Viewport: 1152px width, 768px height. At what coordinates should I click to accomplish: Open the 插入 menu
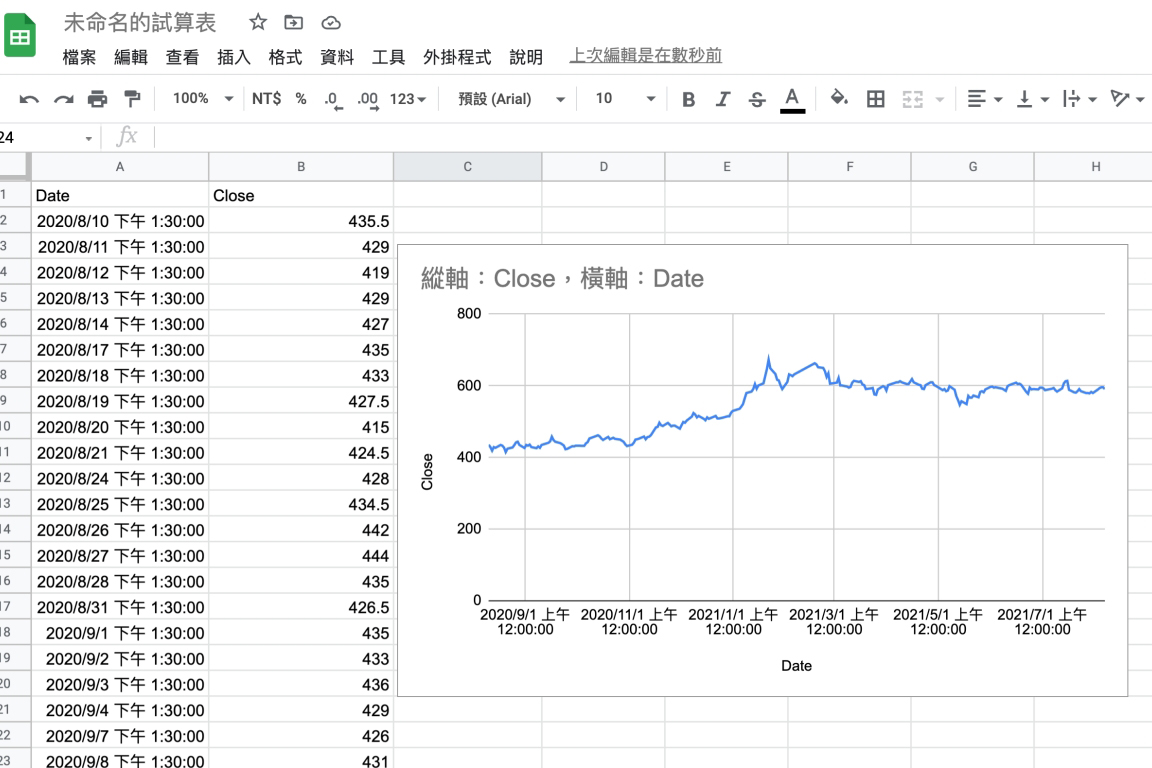(x=233, y=57)
